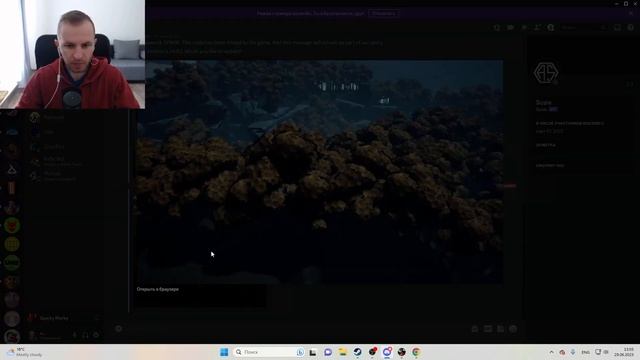This screenshot has height=360, width=640.
Task: Open Bing icon inside taskbar search
Action: coord(300,352)
